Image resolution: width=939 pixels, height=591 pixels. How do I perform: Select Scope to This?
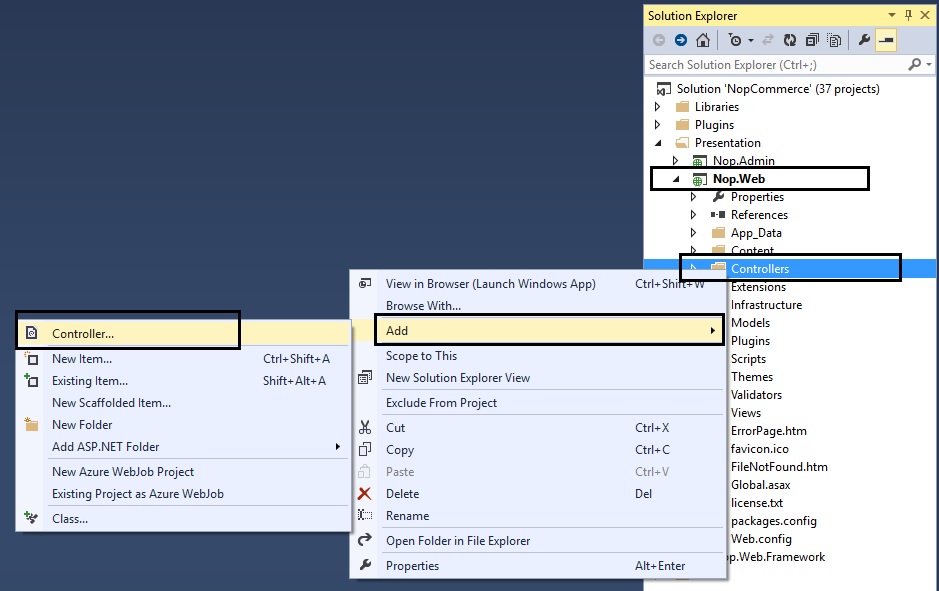click(x=421, y=356)
